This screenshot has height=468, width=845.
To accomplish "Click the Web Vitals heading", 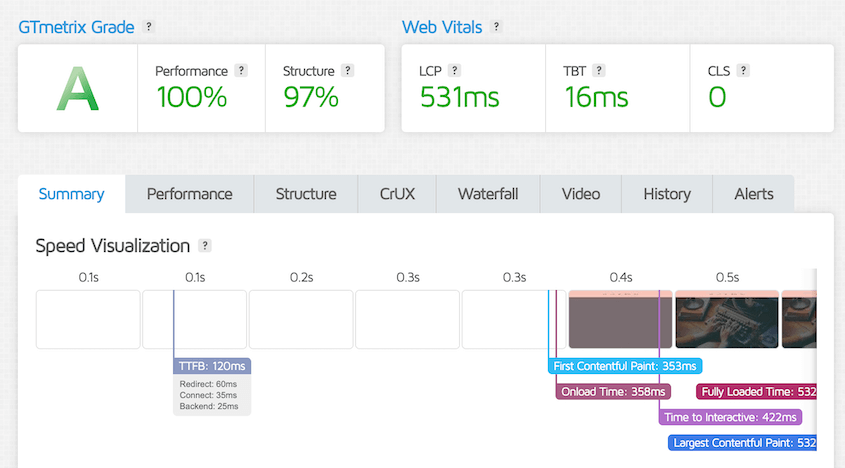I will coord(442,27).
